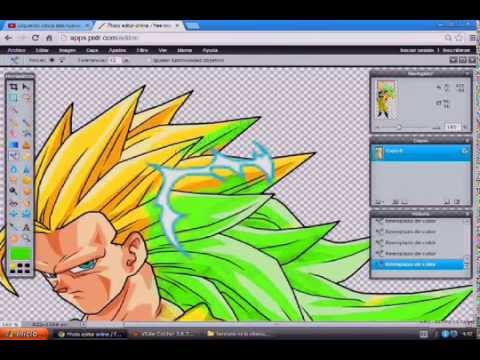Add a new layer in Capas panel
The width and height of the screenshot is (480, 360).
(x=447, y=202)
